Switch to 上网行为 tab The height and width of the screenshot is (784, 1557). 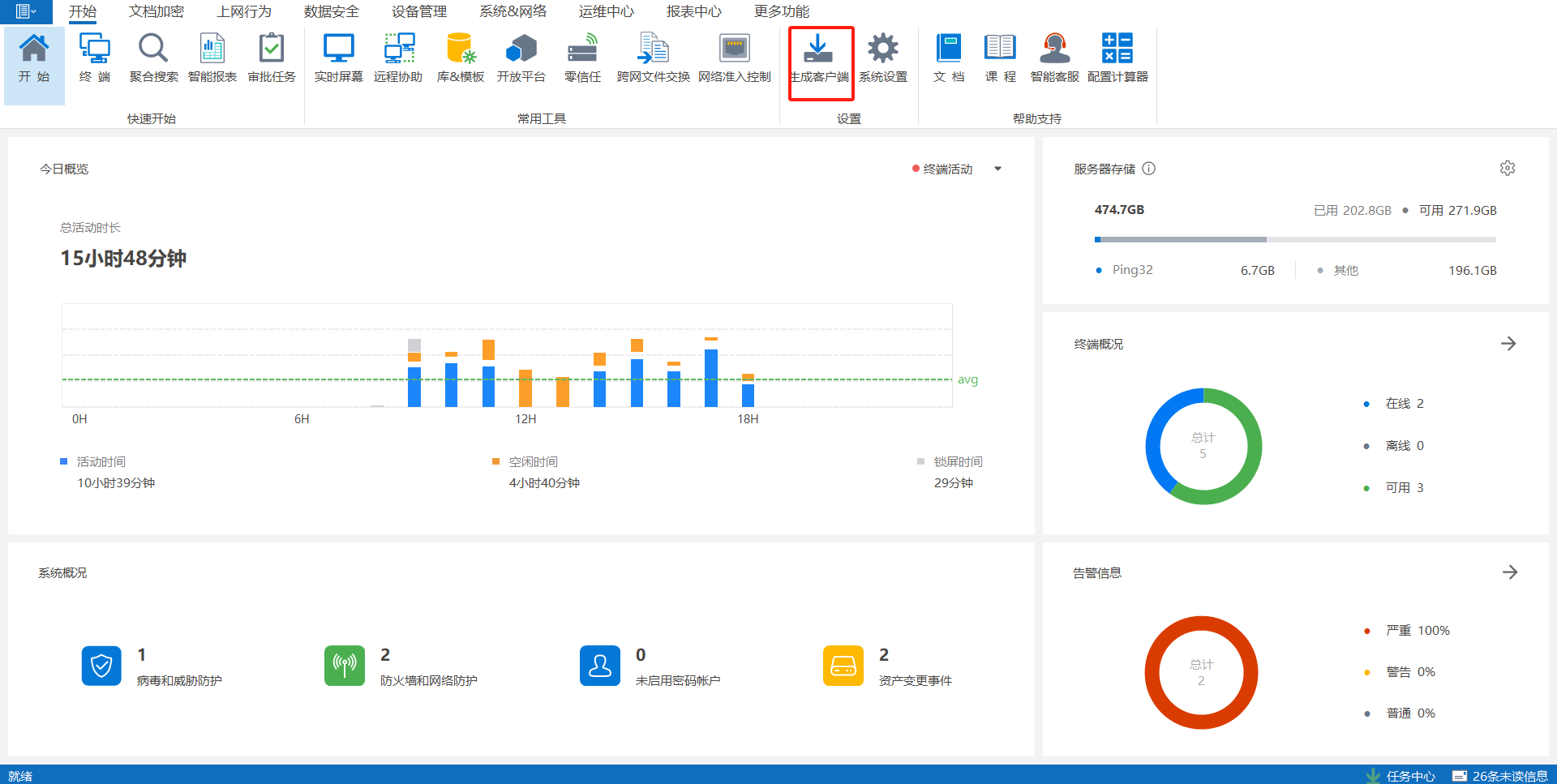[244, 11]
